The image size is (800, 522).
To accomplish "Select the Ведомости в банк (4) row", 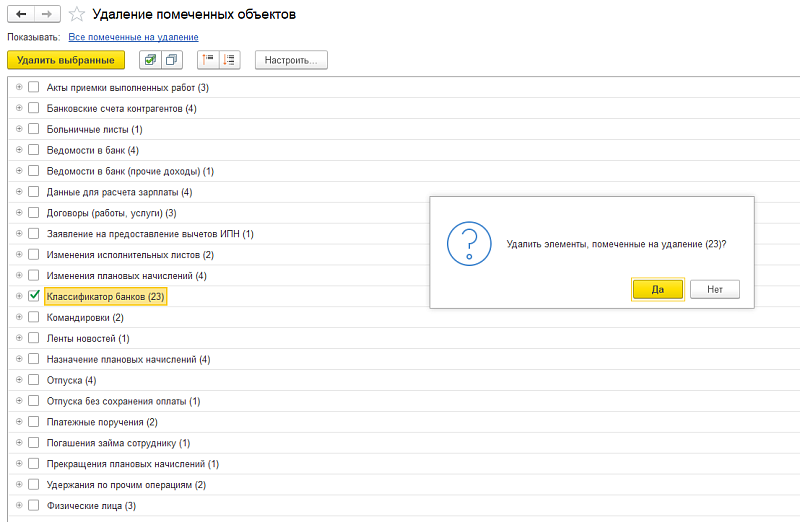I will click(x=92, y=150).
